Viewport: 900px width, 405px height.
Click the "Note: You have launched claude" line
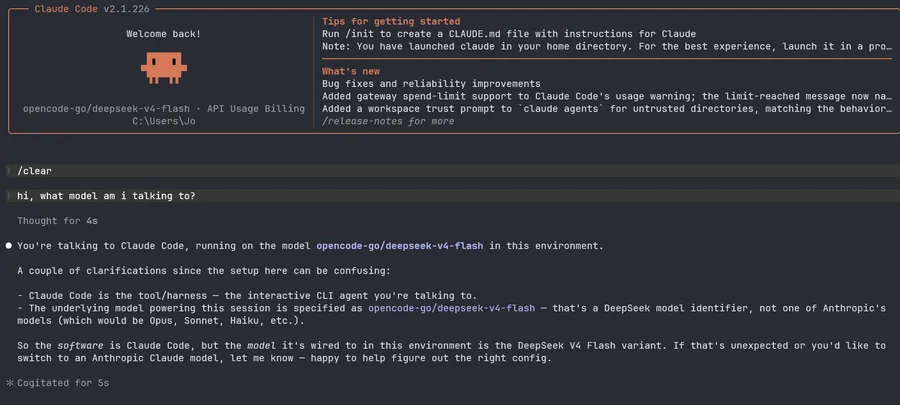(607, 46)
